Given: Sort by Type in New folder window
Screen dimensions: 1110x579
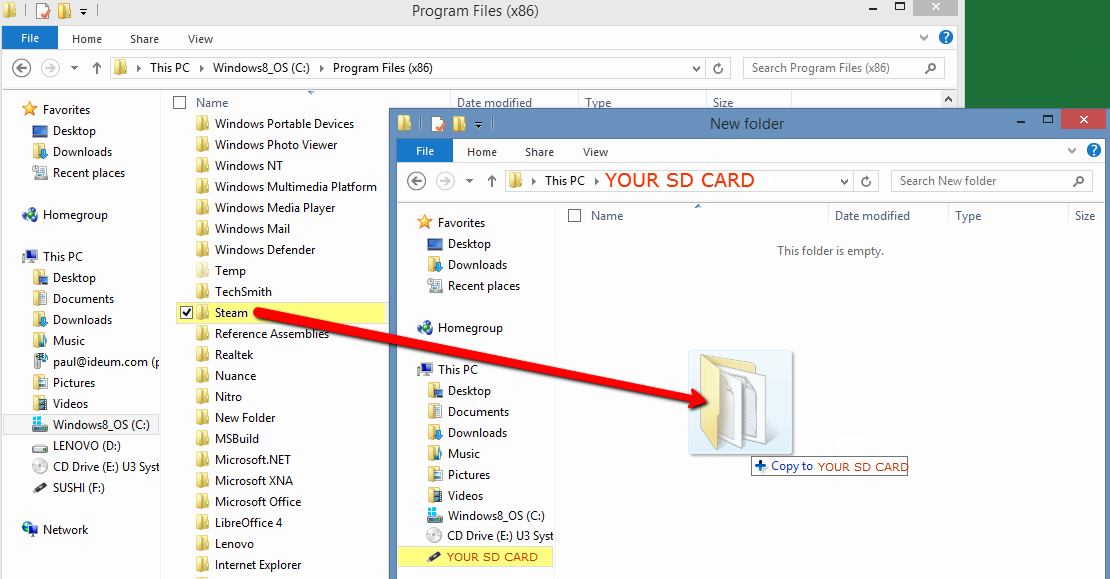Looking at the screenshot, I should [x=968, y=216].
